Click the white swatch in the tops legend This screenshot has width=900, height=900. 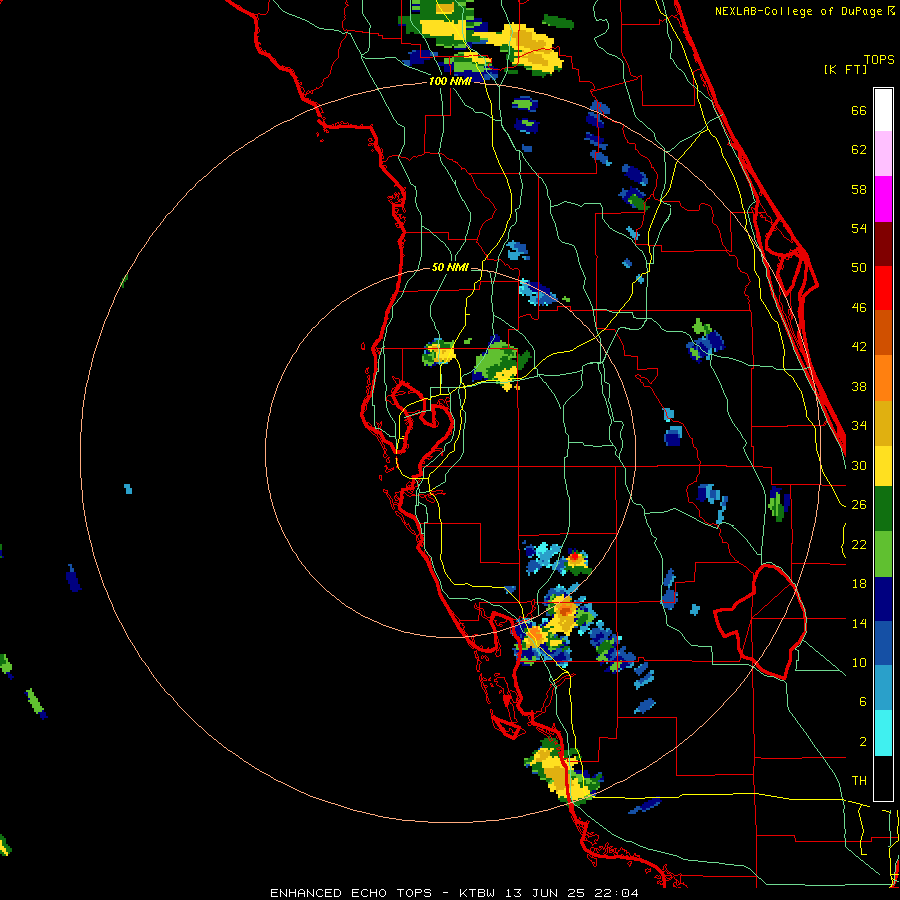point(883,110)
